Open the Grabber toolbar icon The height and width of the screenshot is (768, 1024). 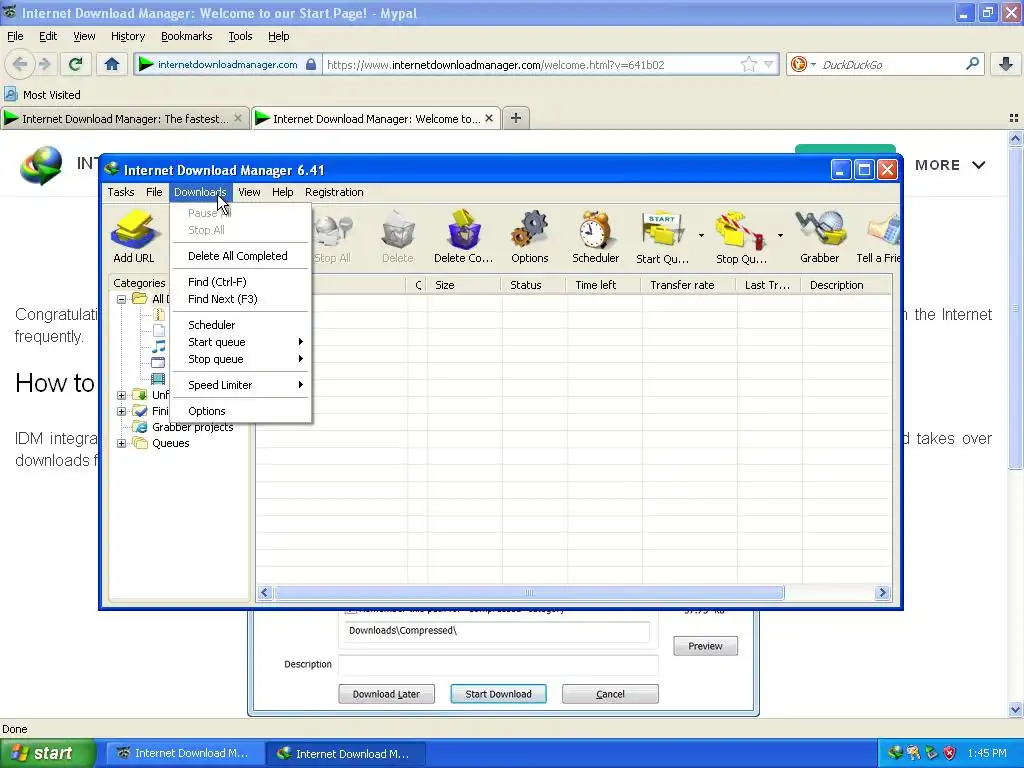click(x=820, y=236)
